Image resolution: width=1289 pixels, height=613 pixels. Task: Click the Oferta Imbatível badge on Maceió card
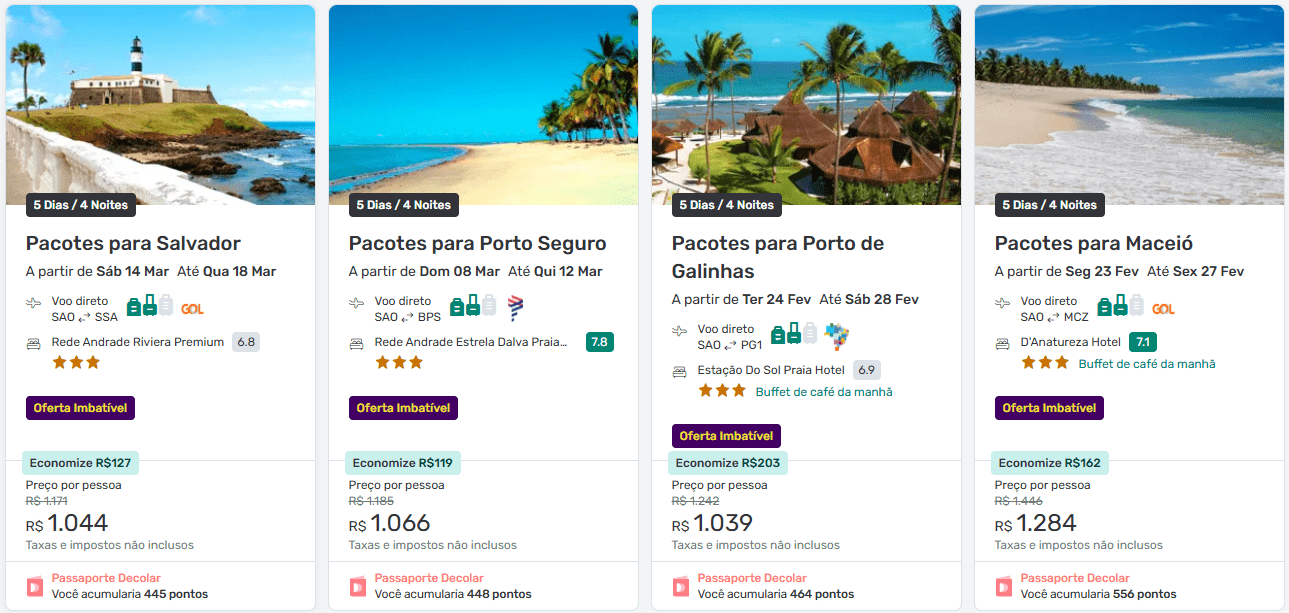click(x=1049, y=408)
